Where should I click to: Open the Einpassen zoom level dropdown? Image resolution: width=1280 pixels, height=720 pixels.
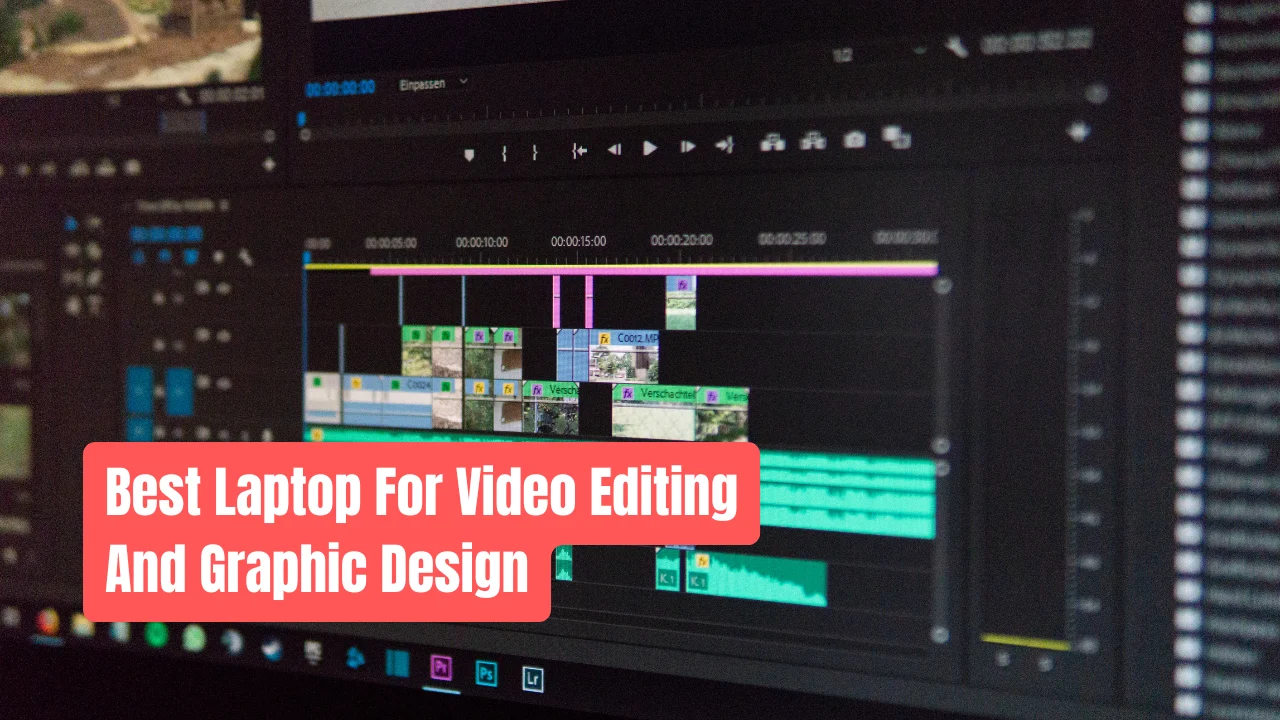click(430, 84)
